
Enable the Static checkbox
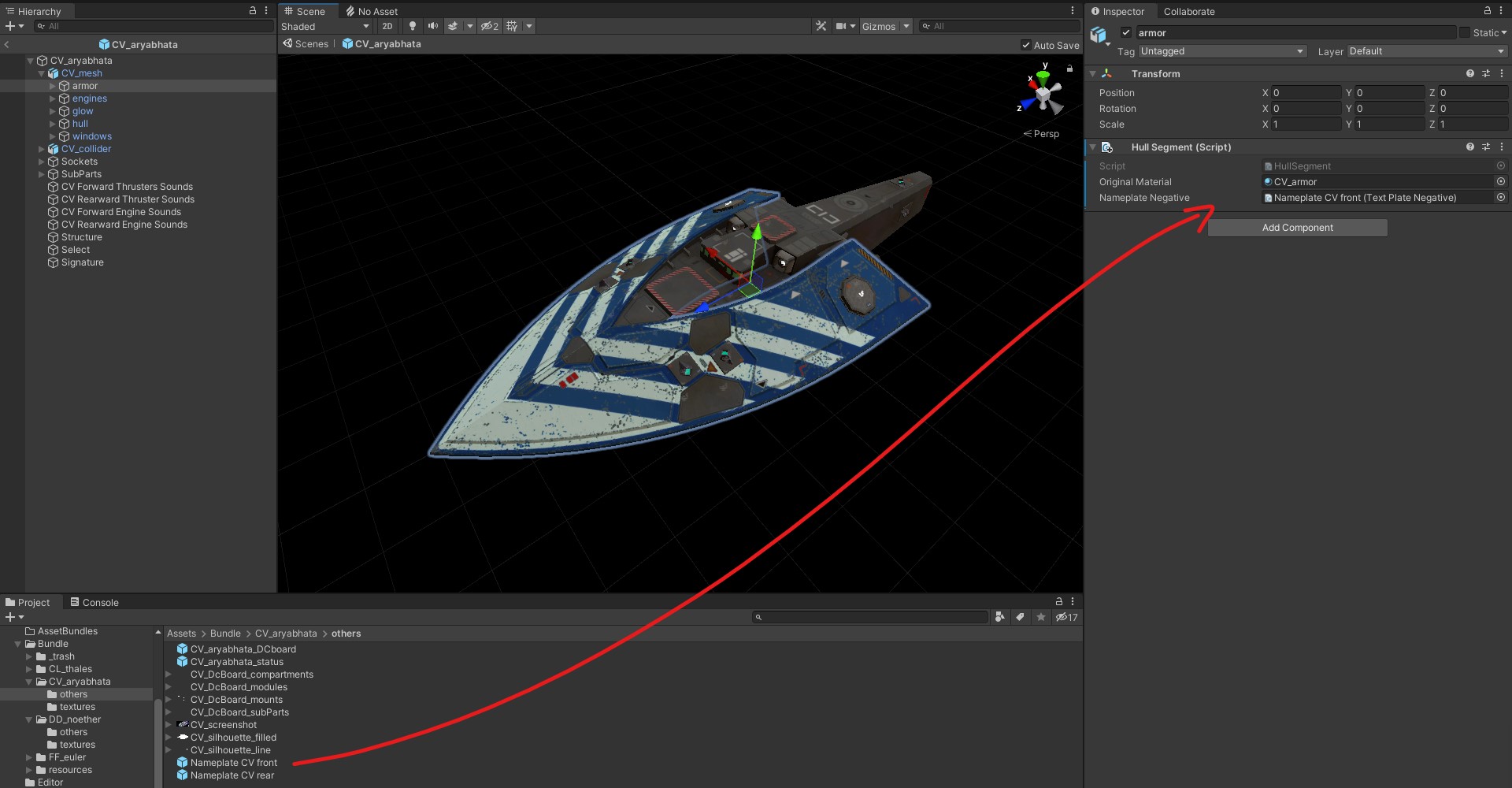pos(1465,33)
